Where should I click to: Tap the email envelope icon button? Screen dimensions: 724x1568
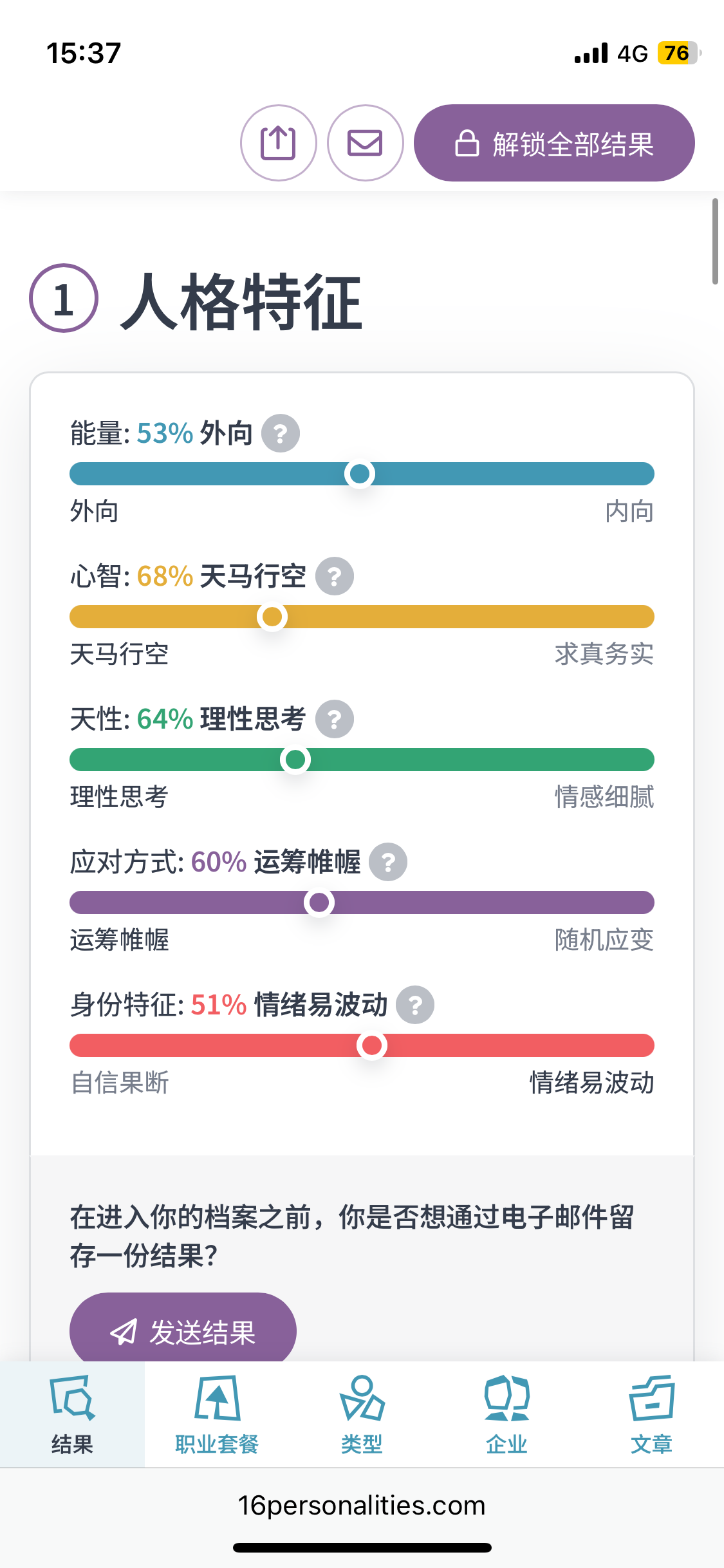[x=365, y=143]
